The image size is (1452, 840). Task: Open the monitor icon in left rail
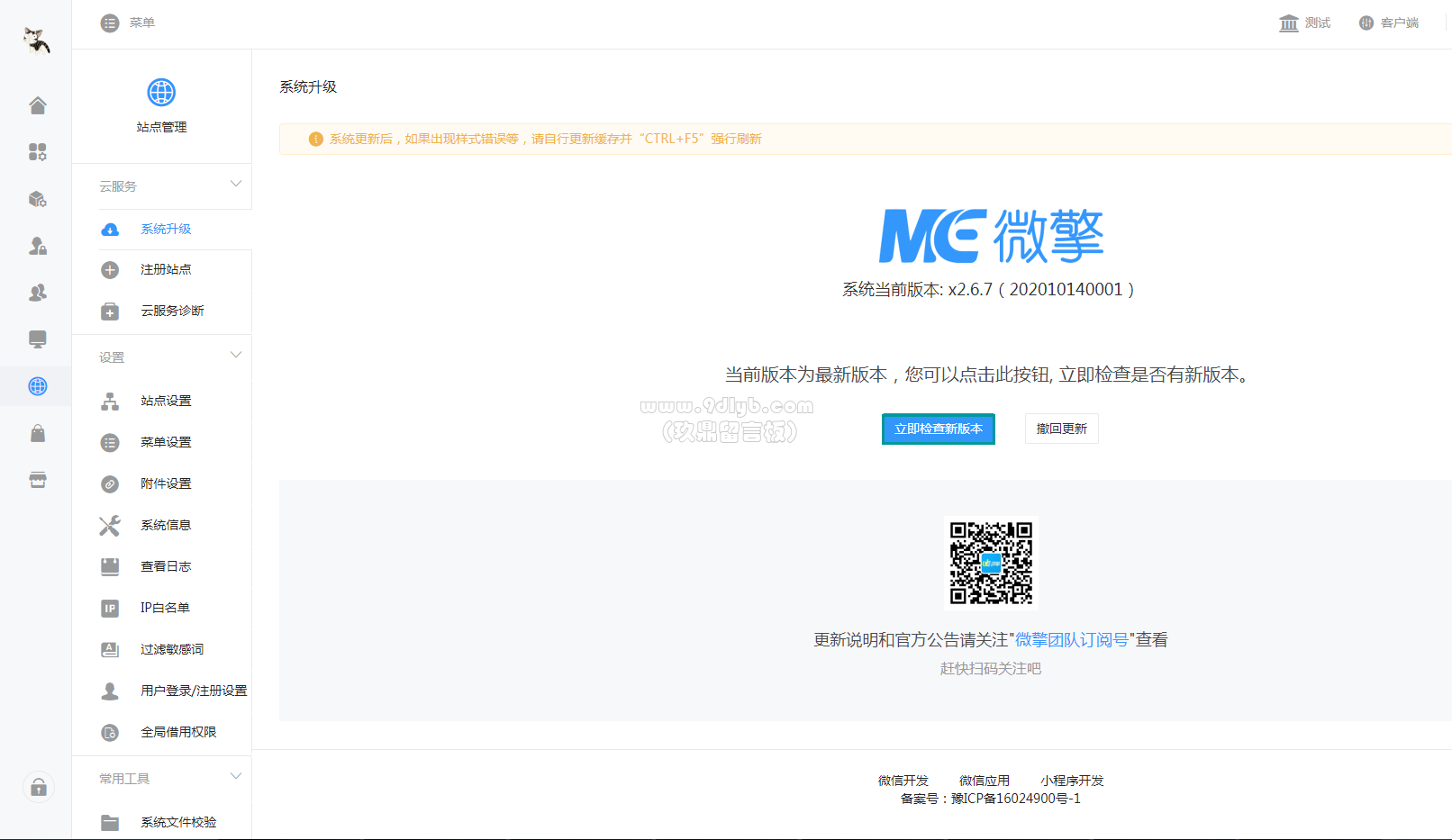click(x=37, y=339)
